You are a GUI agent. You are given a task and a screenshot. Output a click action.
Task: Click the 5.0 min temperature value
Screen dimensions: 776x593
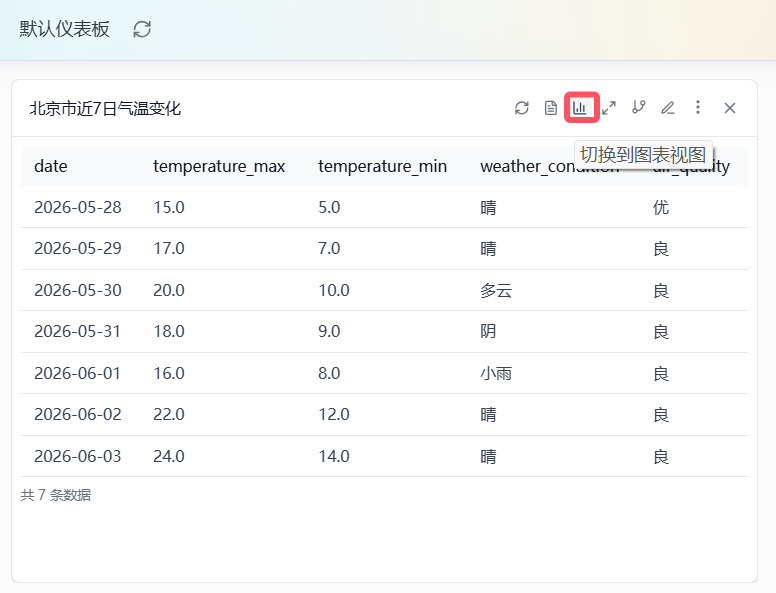pos(329,207)
